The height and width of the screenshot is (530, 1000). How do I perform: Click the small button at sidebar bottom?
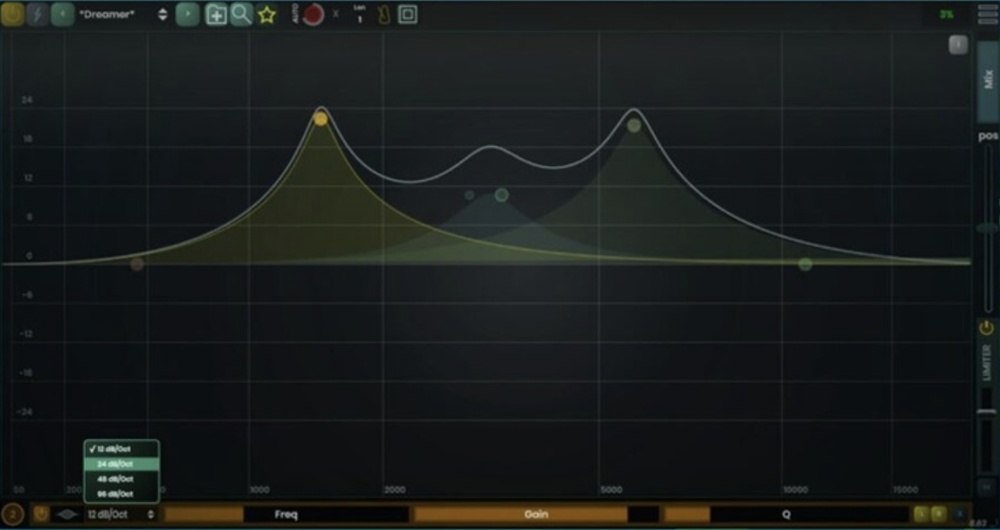[x=986, y=487]
